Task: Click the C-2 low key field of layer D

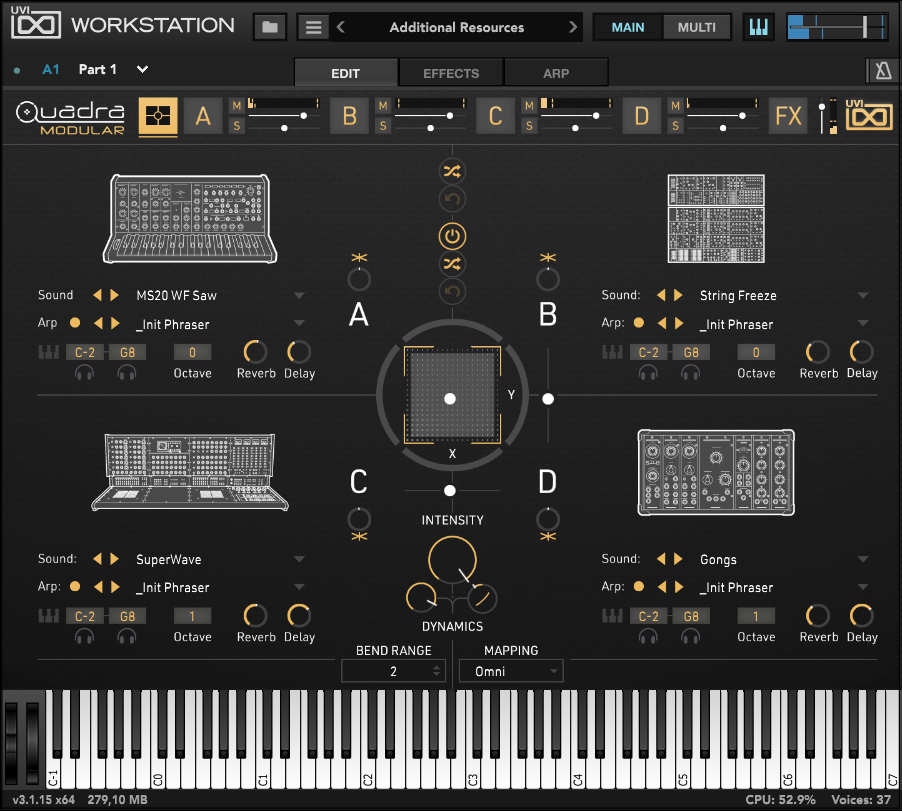Action: point(648,616)
